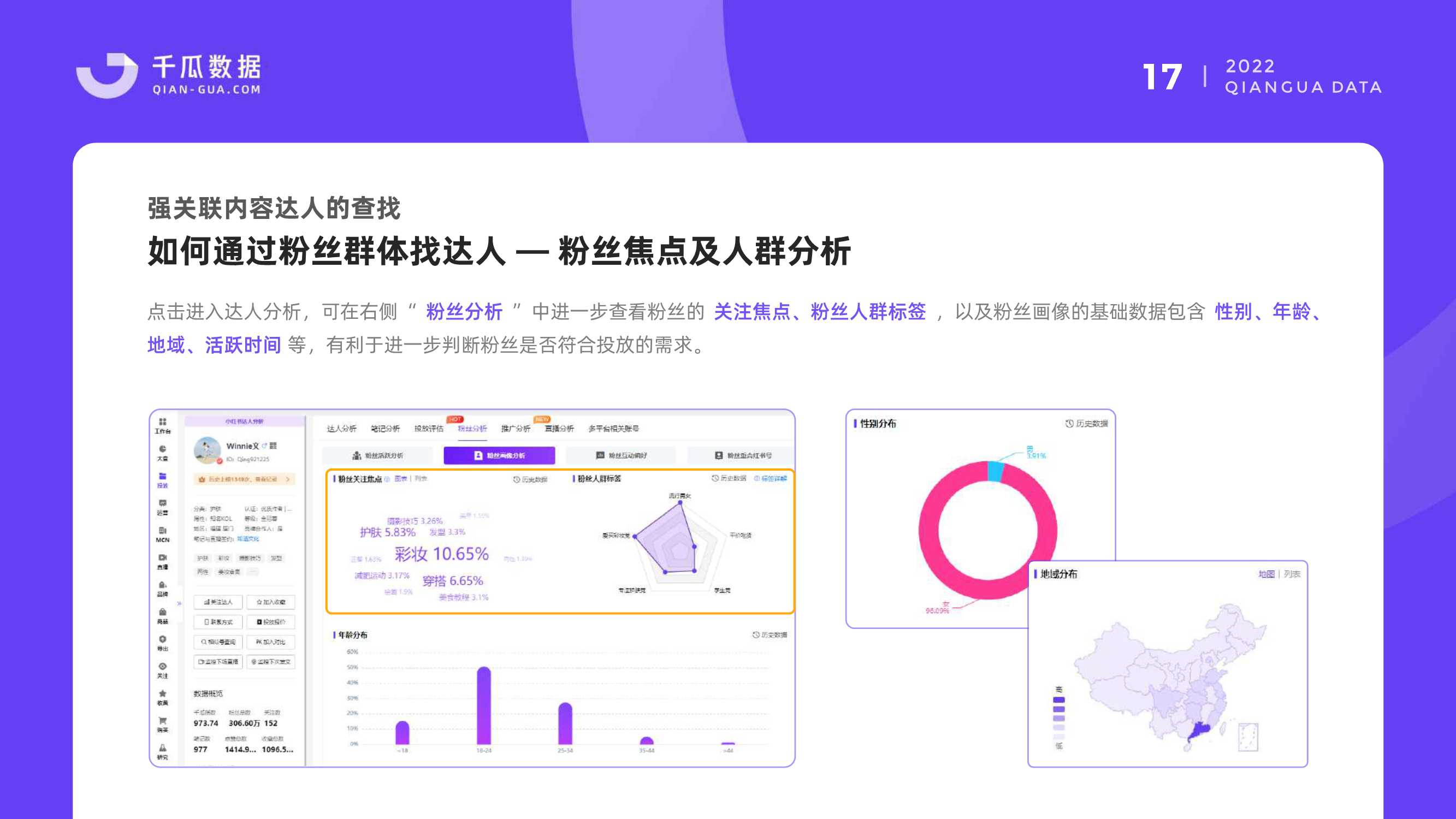Switch to the 直播分析 tab

point(559,429)
